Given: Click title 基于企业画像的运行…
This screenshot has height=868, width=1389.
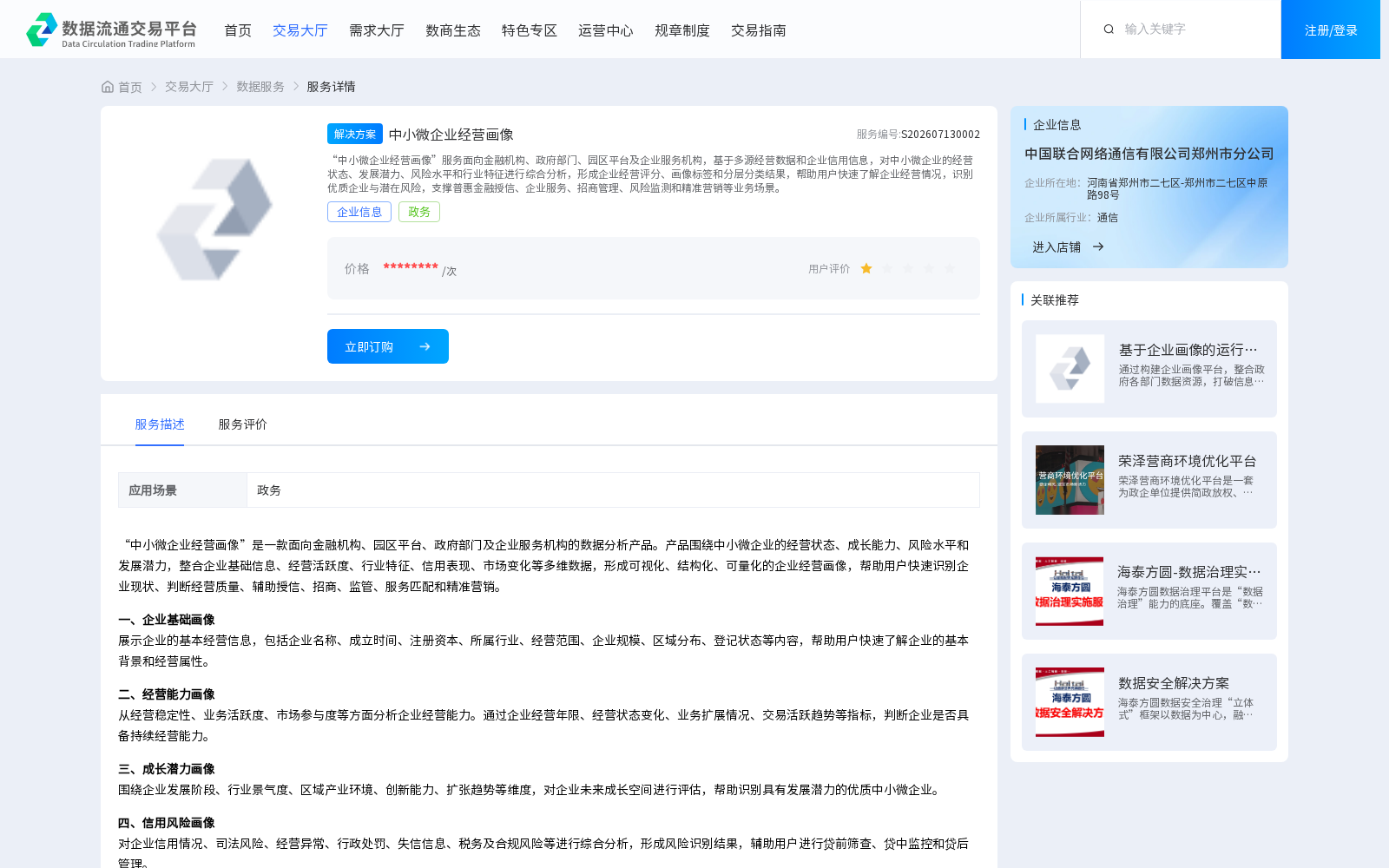Looking at the screenshot, I should pyautogui.click(x=1188, y=350).
